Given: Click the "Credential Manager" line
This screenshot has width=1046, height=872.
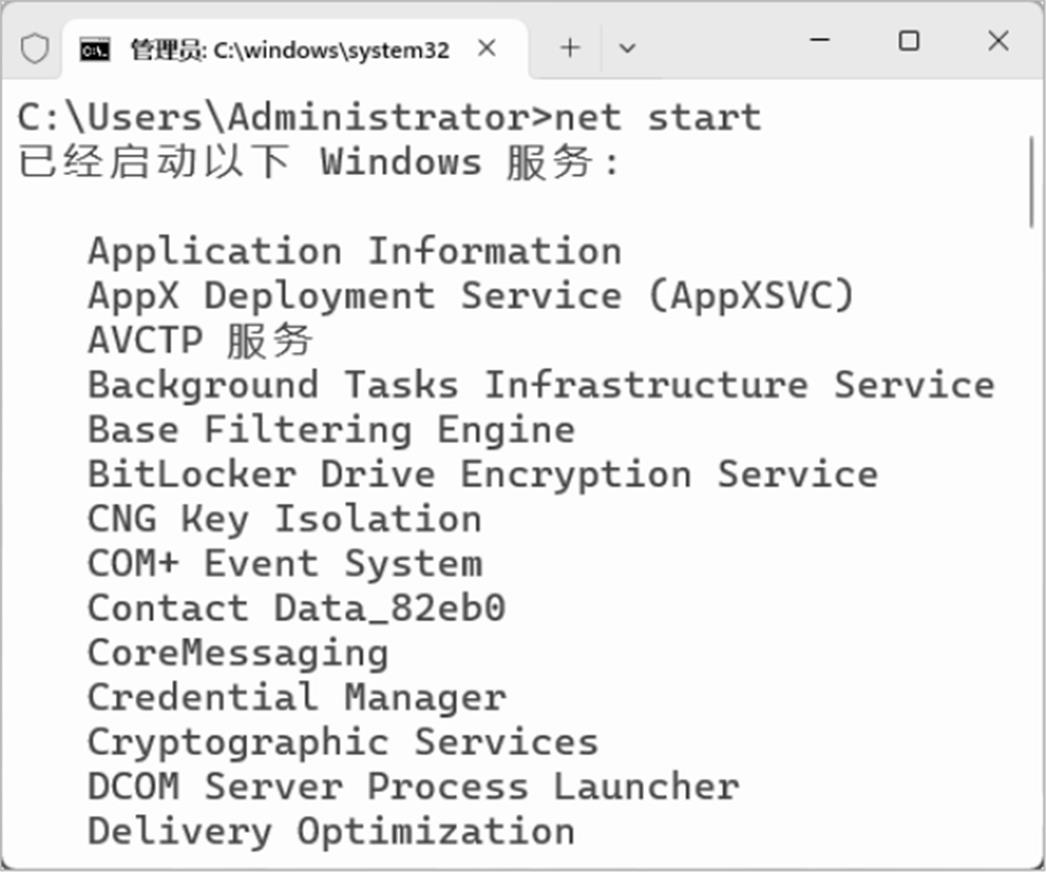Looking at the screenshot, I should coord(296,697).
